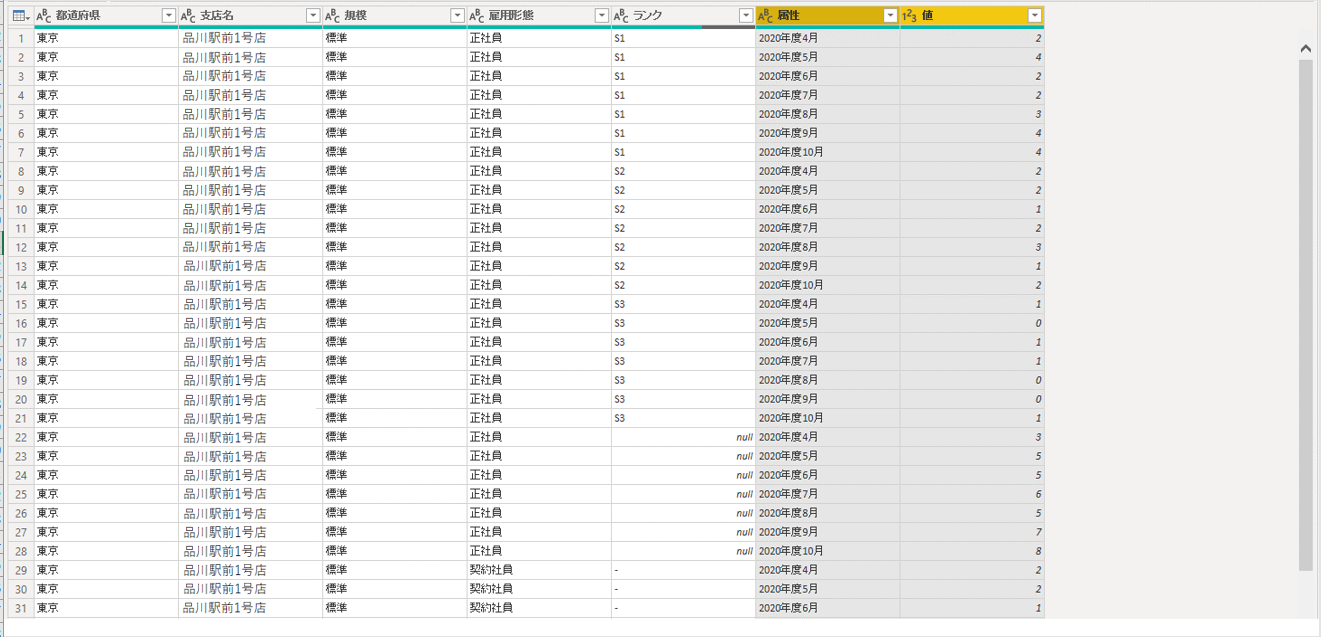Select the 値 column header name
The height and width of the screenshot is (637, 1321).
tap(928, 16)
